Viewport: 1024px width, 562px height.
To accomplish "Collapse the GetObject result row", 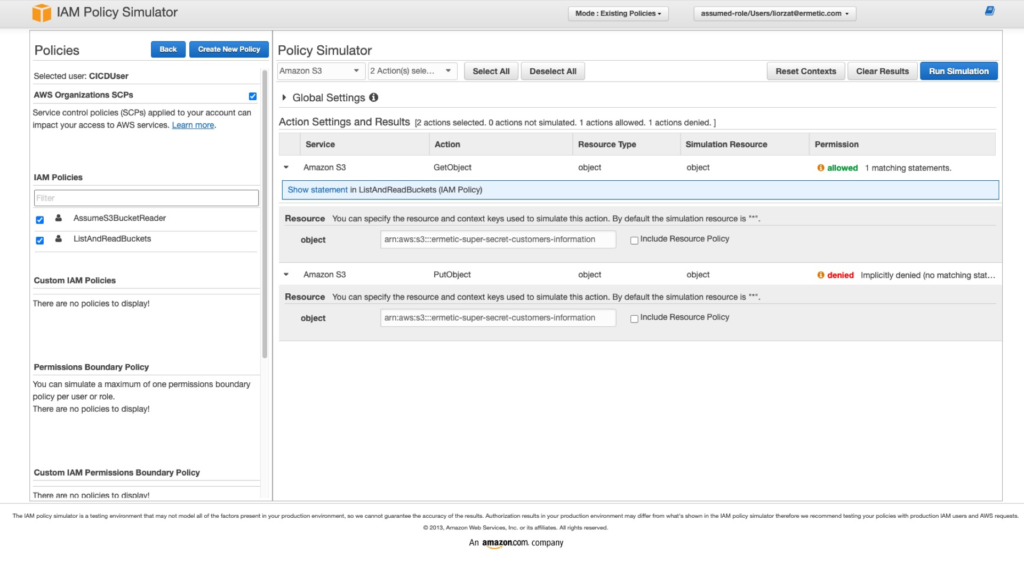I will [286, 168].
